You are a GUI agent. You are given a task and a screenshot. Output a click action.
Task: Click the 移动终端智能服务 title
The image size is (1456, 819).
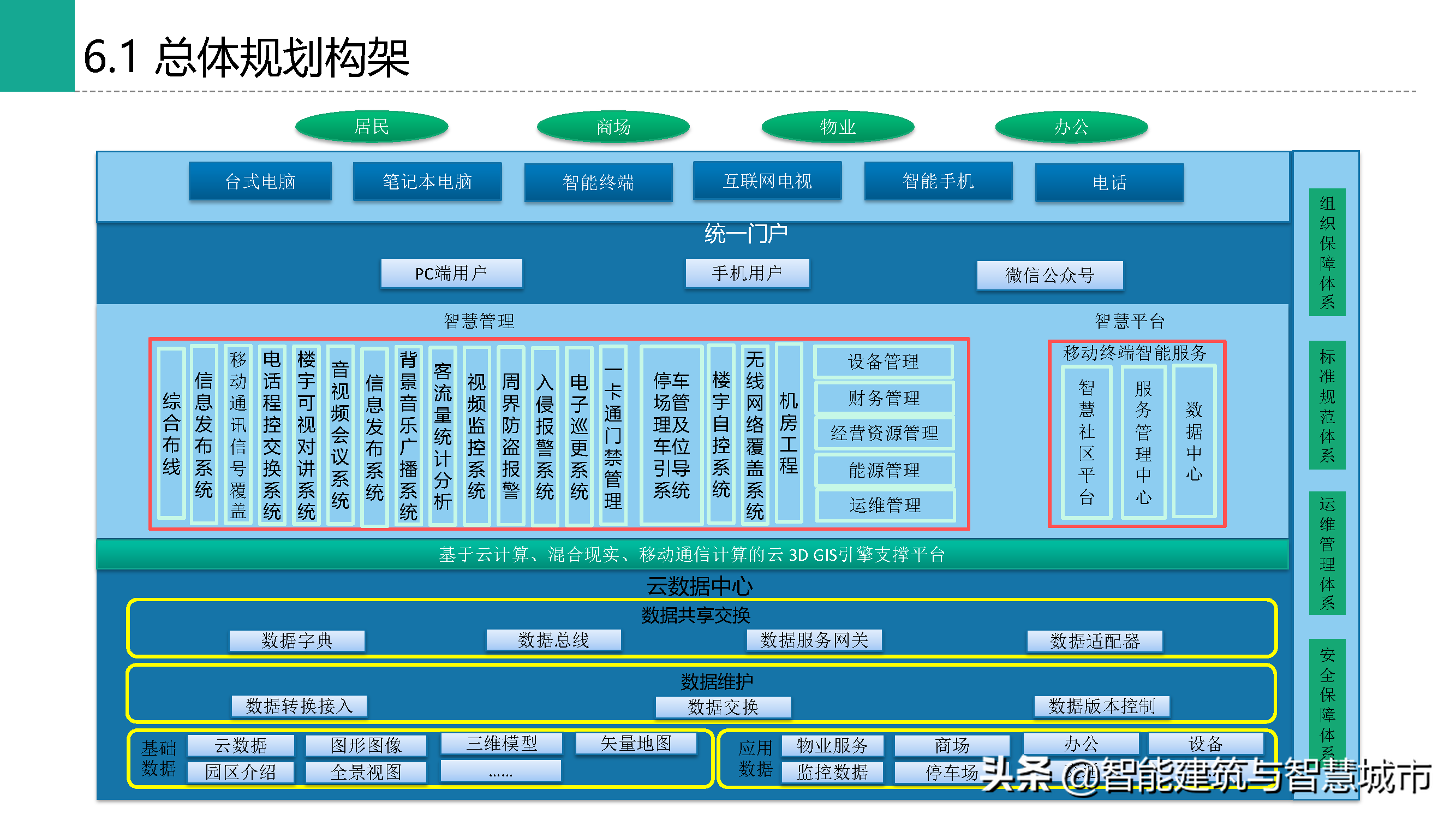1135,353
